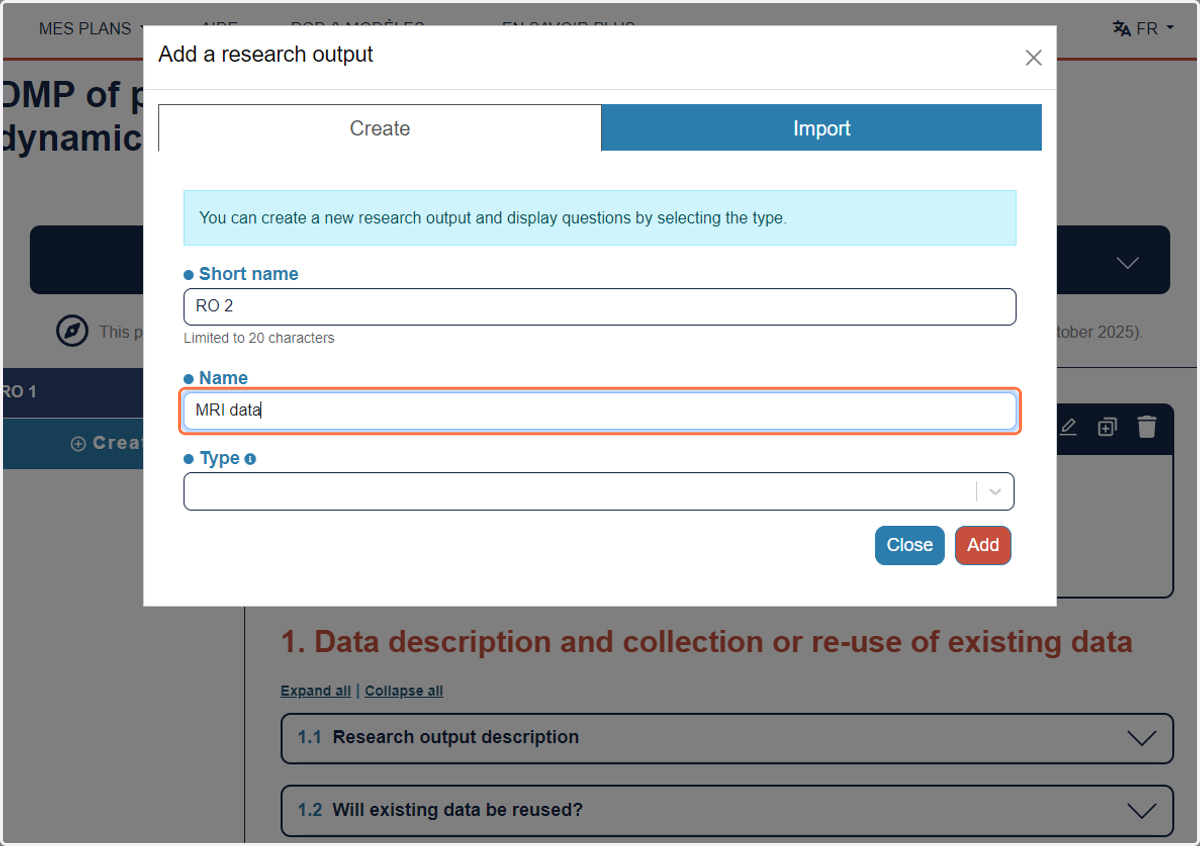This screenshot has height=846, width=1200.
Task: Select the RO 1 research output tab
Action: point(72,392)
